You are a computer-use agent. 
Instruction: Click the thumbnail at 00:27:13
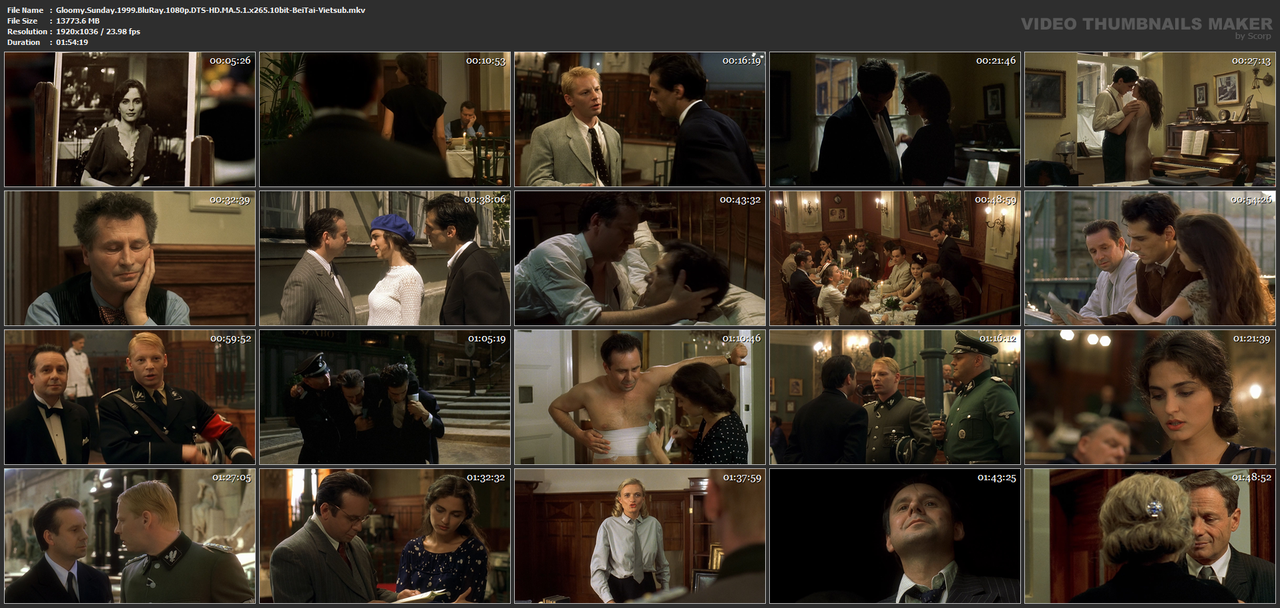coord(1150,119)
